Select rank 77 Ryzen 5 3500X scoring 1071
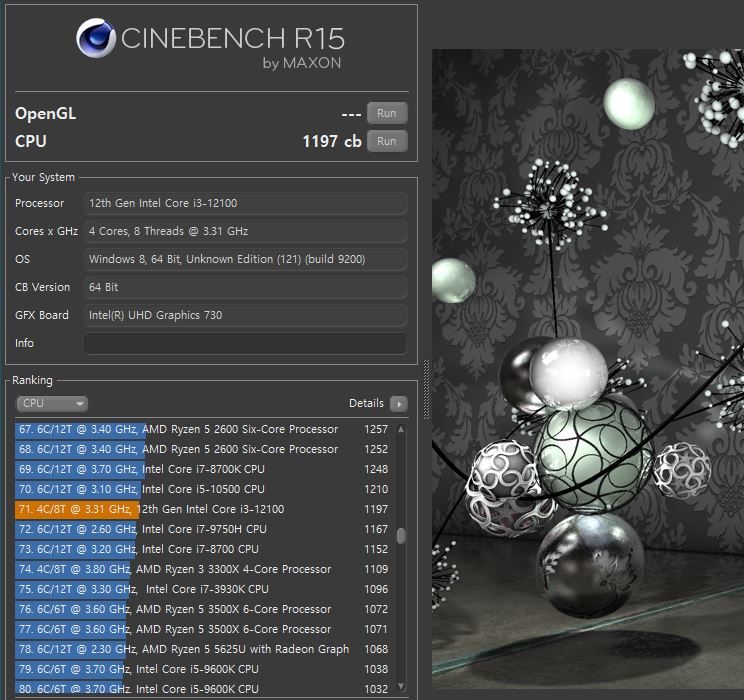 pos(204,629)
